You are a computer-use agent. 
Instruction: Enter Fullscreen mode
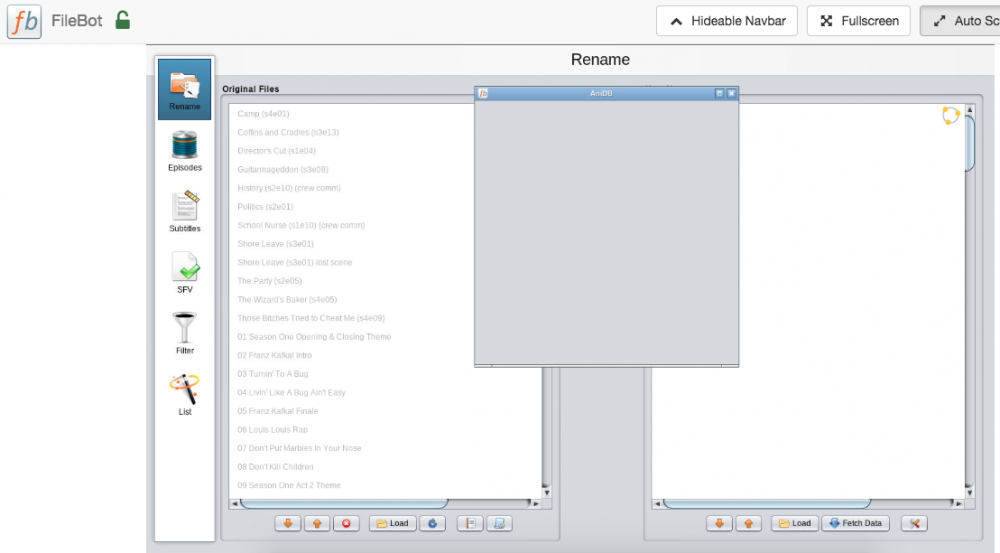[x=859, y=21]
